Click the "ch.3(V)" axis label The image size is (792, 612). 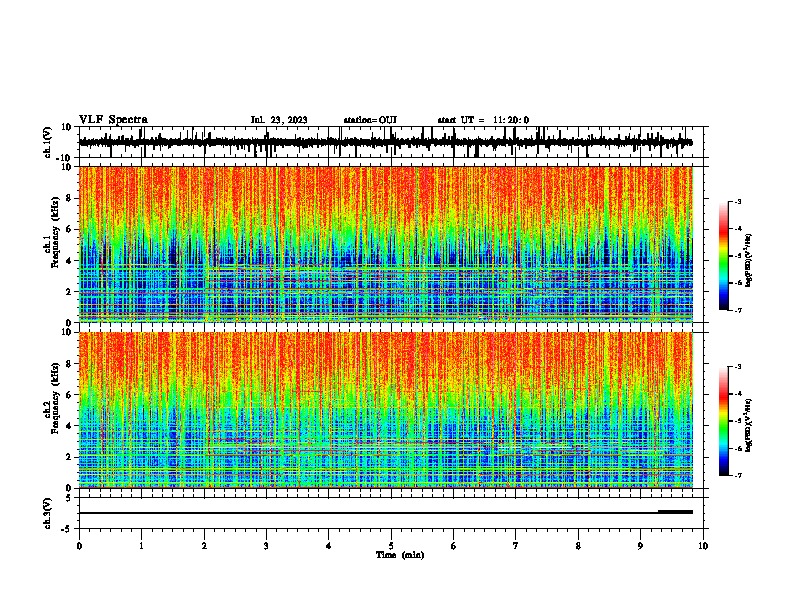point(48,513)
